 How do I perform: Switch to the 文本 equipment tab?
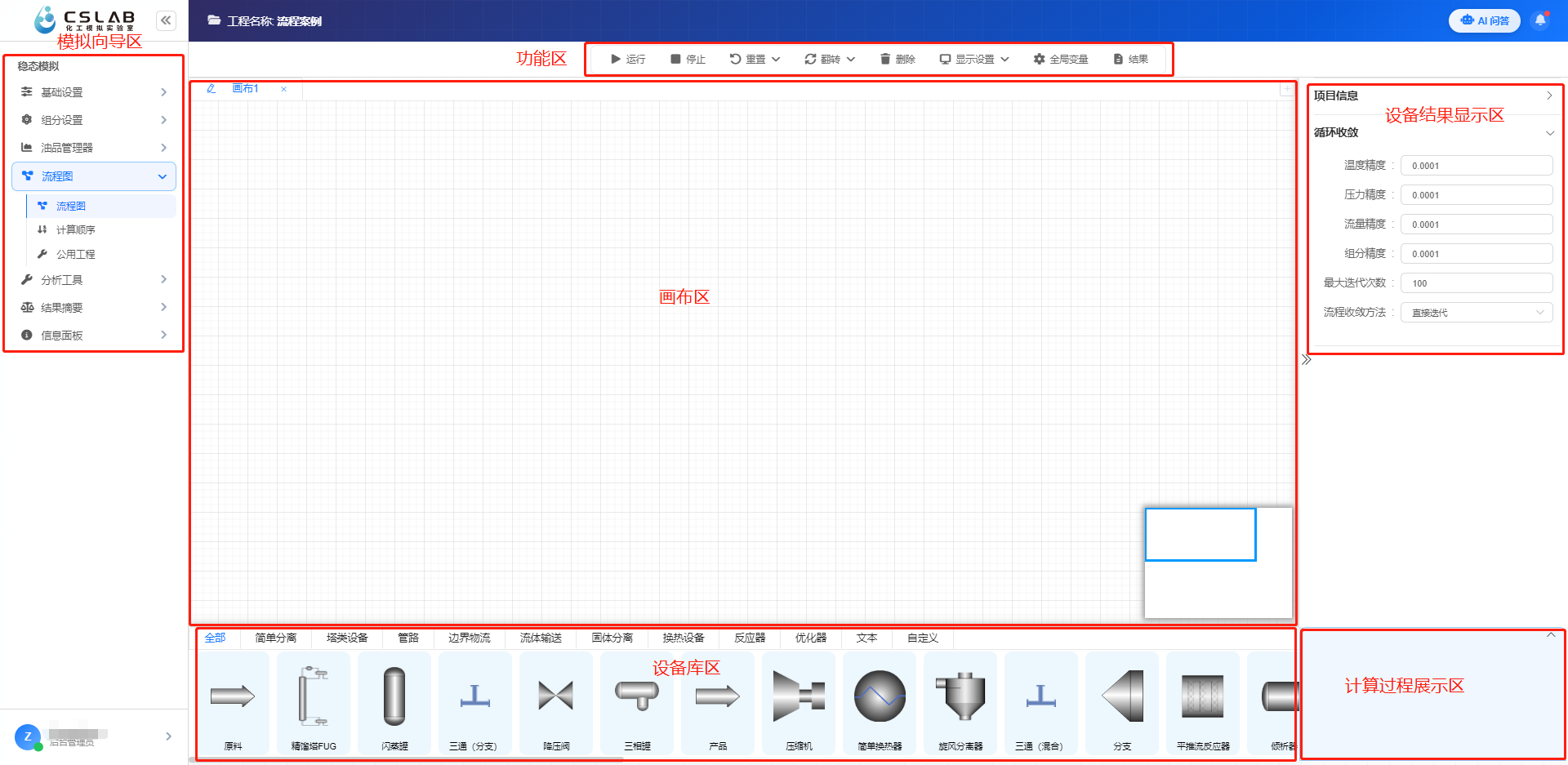[x=867, y=638]
